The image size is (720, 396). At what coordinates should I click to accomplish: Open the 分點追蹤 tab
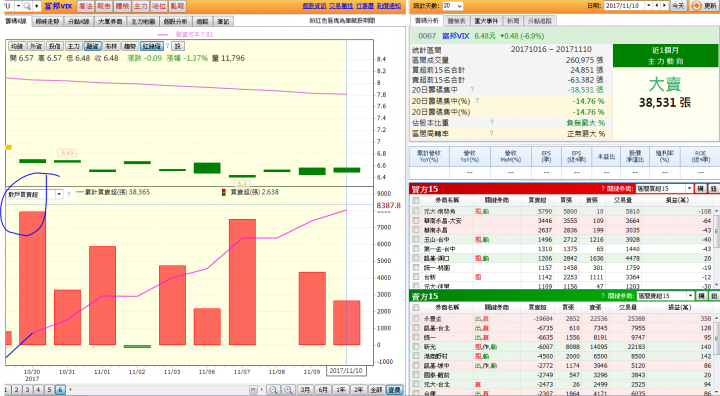540,21
